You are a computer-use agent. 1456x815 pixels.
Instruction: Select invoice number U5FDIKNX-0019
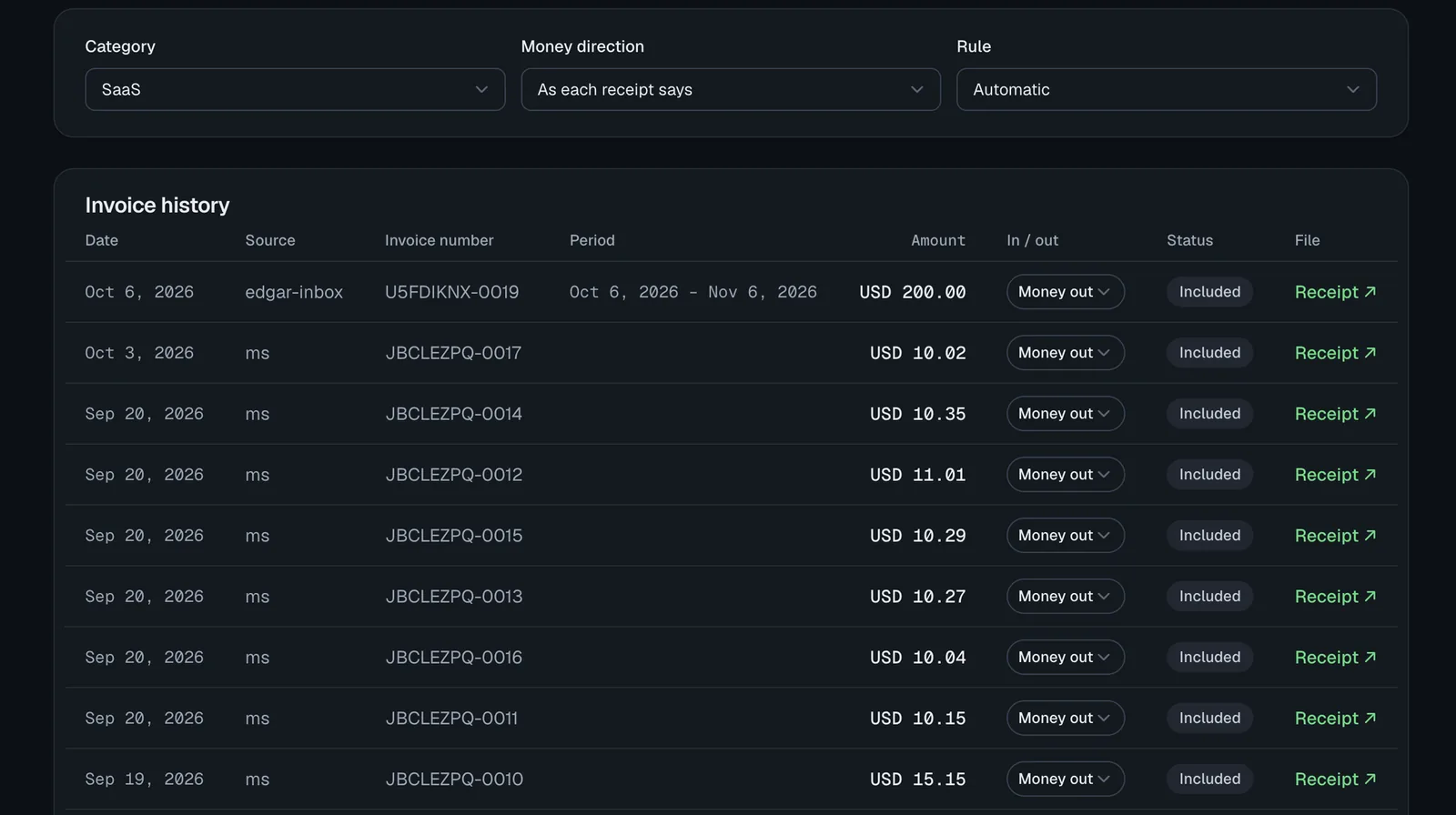(x=452, y=292)
